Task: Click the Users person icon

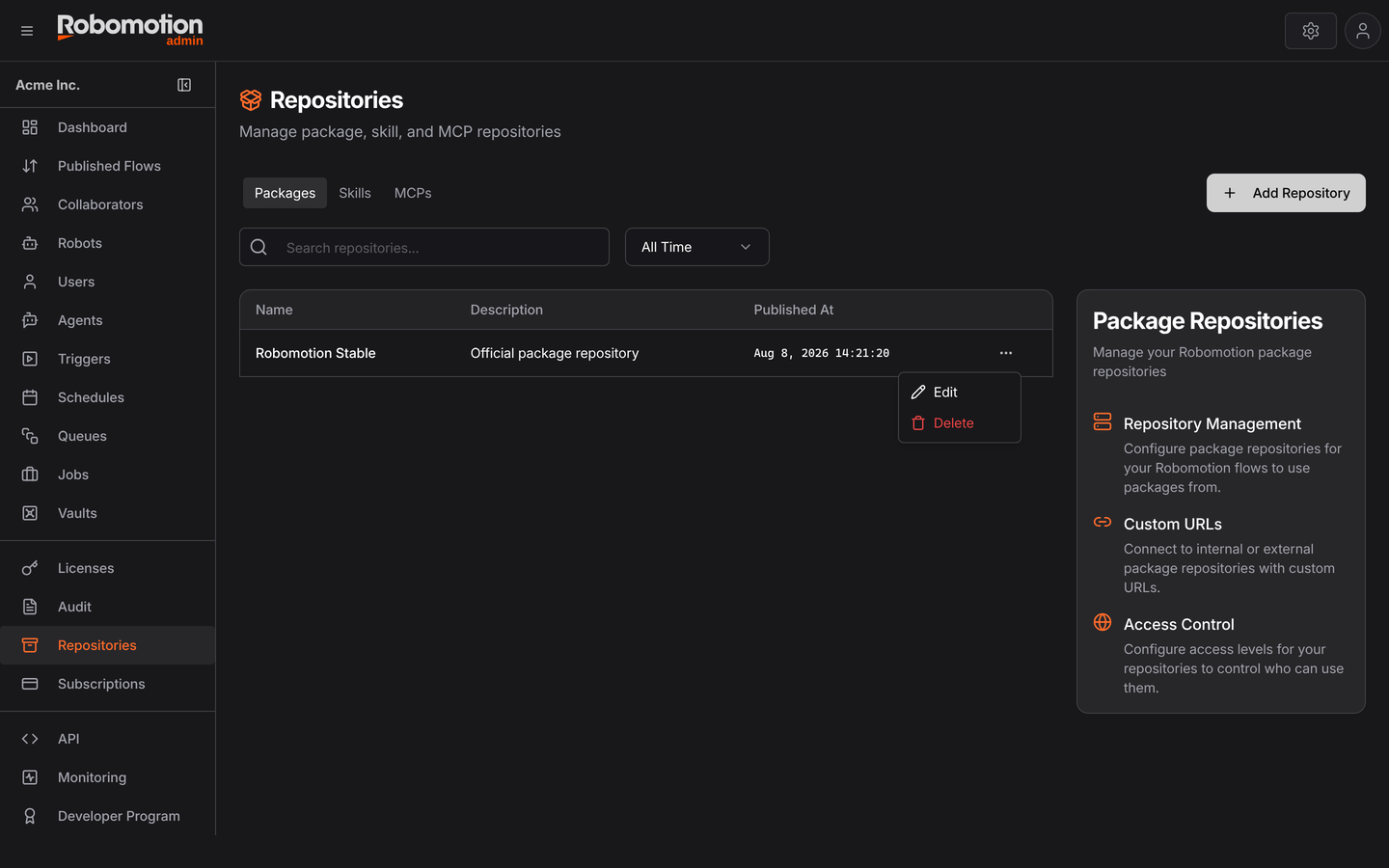Action: click(x=30, y=282)
